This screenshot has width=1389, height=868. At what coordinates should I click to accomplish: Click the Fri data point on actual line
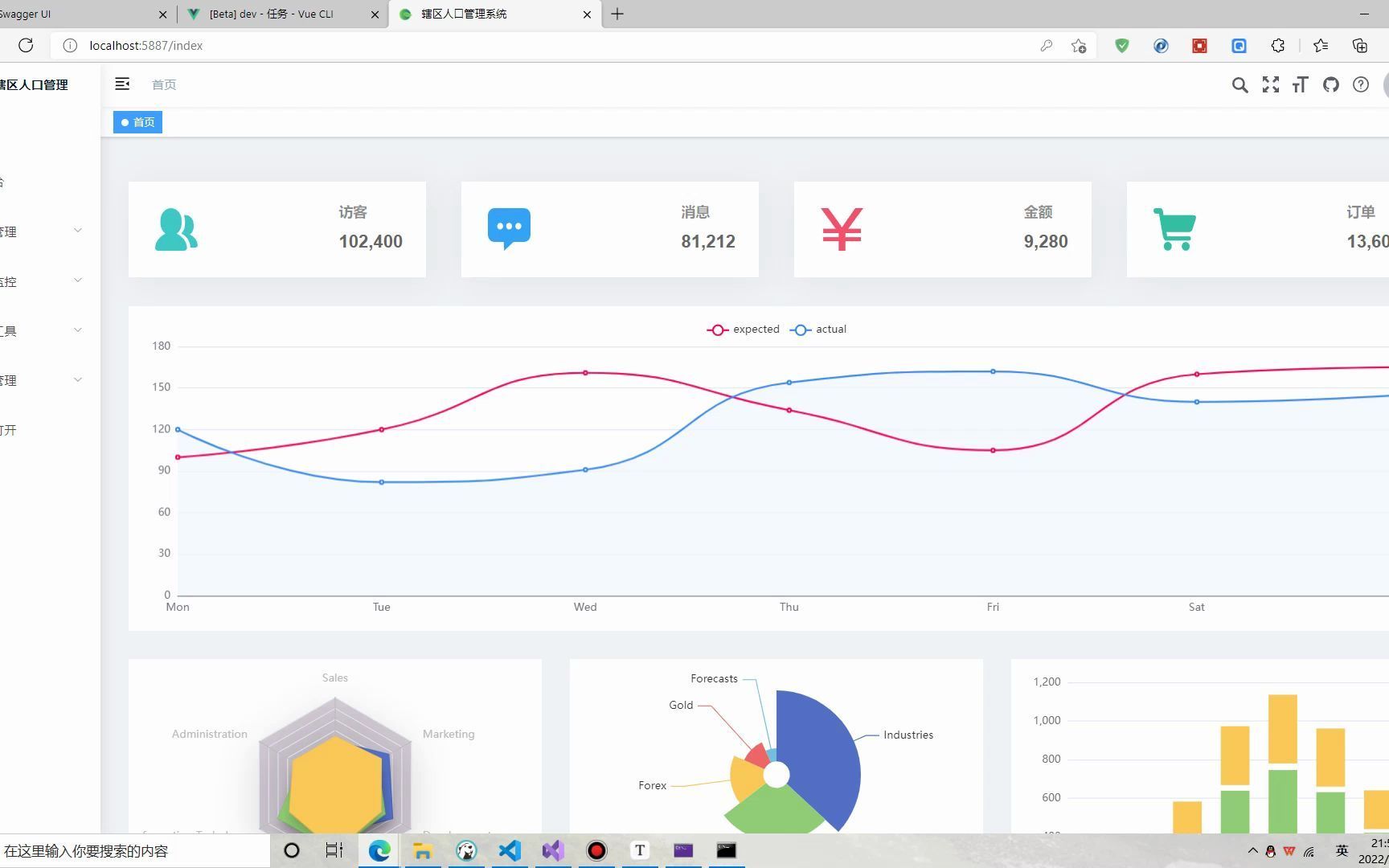click(x=994, y=371)
